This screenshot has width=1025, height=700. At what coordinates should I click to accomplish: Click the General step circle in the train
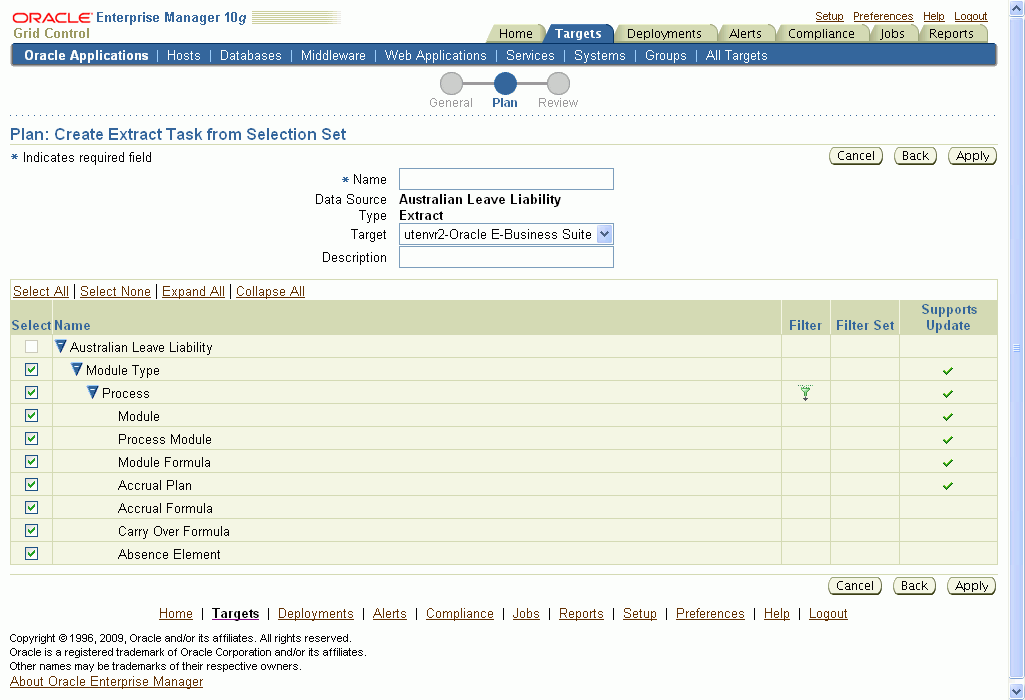(x=451, y=84)
